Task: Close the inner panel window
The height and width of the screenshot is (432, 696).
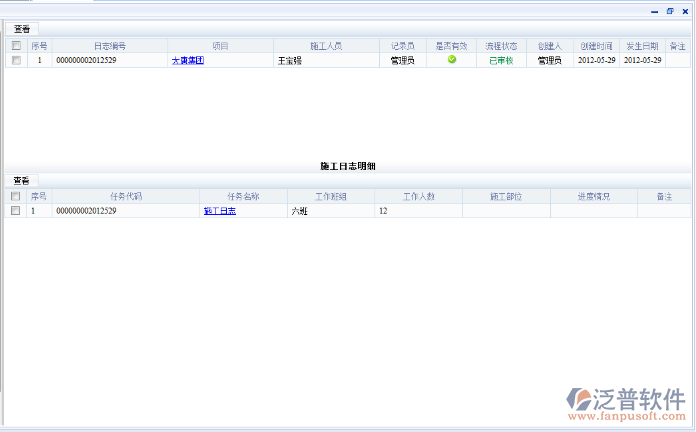Action: [x=684, y=11]
